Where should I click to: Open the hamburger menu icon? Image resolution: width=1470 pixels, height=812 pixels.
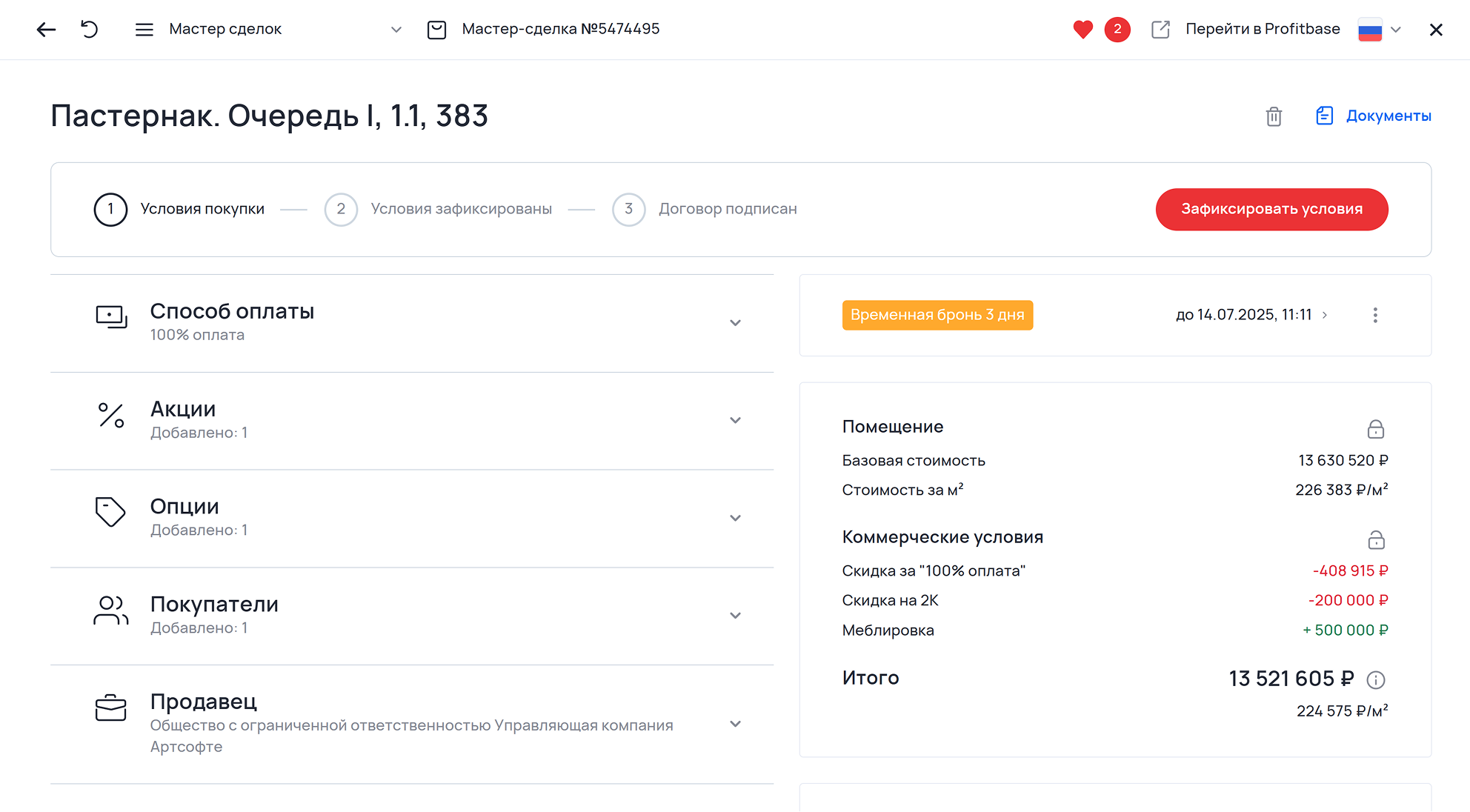[144, 30]
